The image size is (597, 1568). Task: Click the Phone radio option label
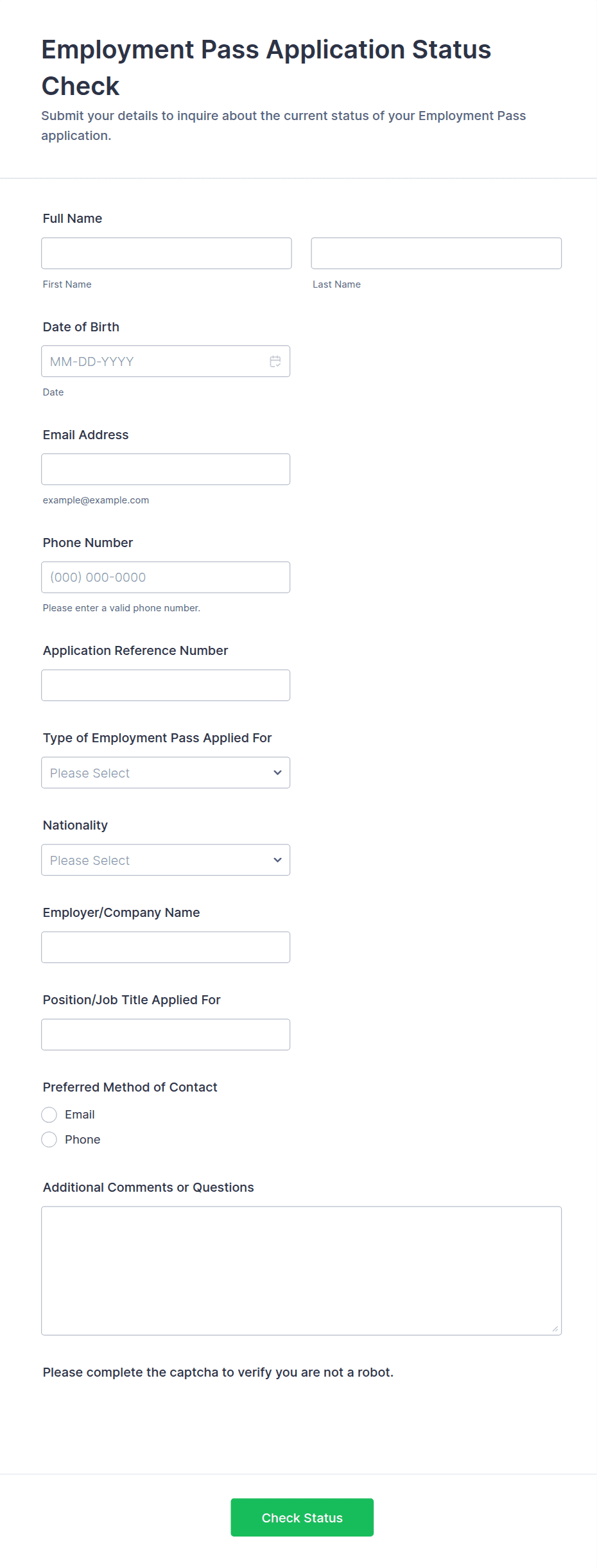pos(83,1140)
